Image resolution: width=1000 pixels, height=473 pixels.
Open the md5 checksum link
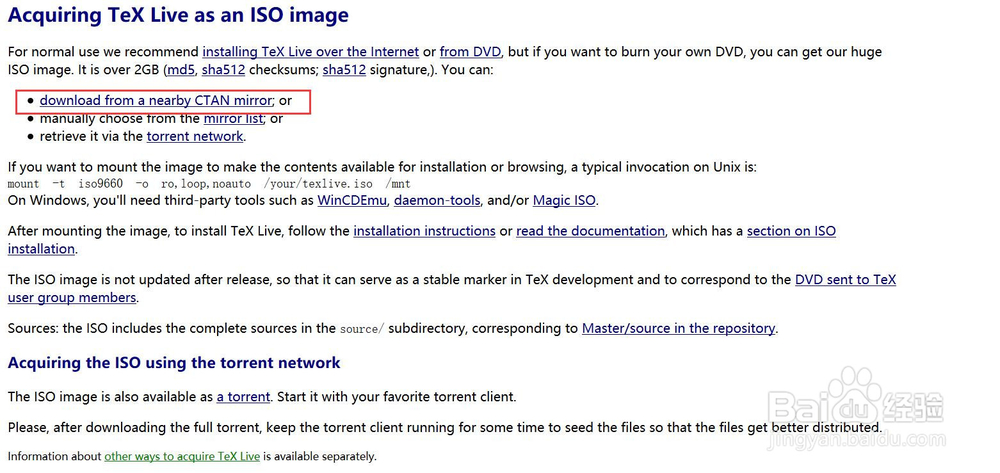click(180, 69)
